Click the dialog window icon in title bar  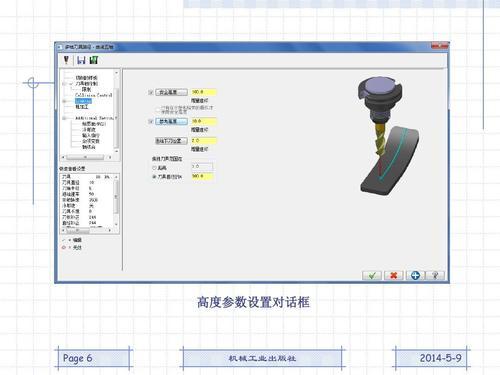click(x=60, y=47)
